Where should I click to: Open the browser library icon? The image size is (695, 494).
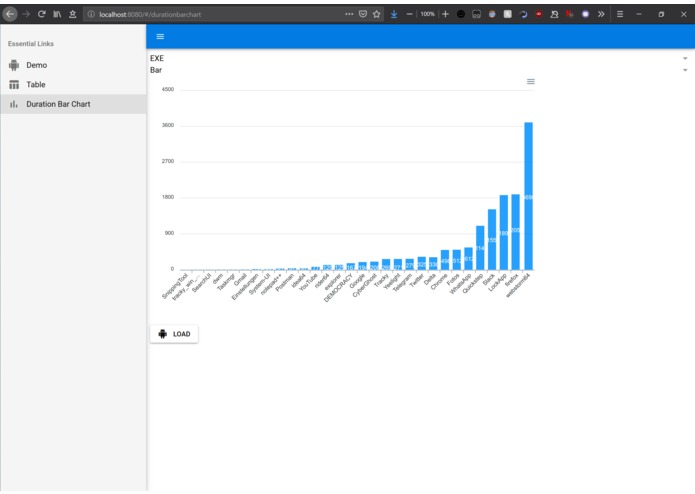click(x=57, y=14)
